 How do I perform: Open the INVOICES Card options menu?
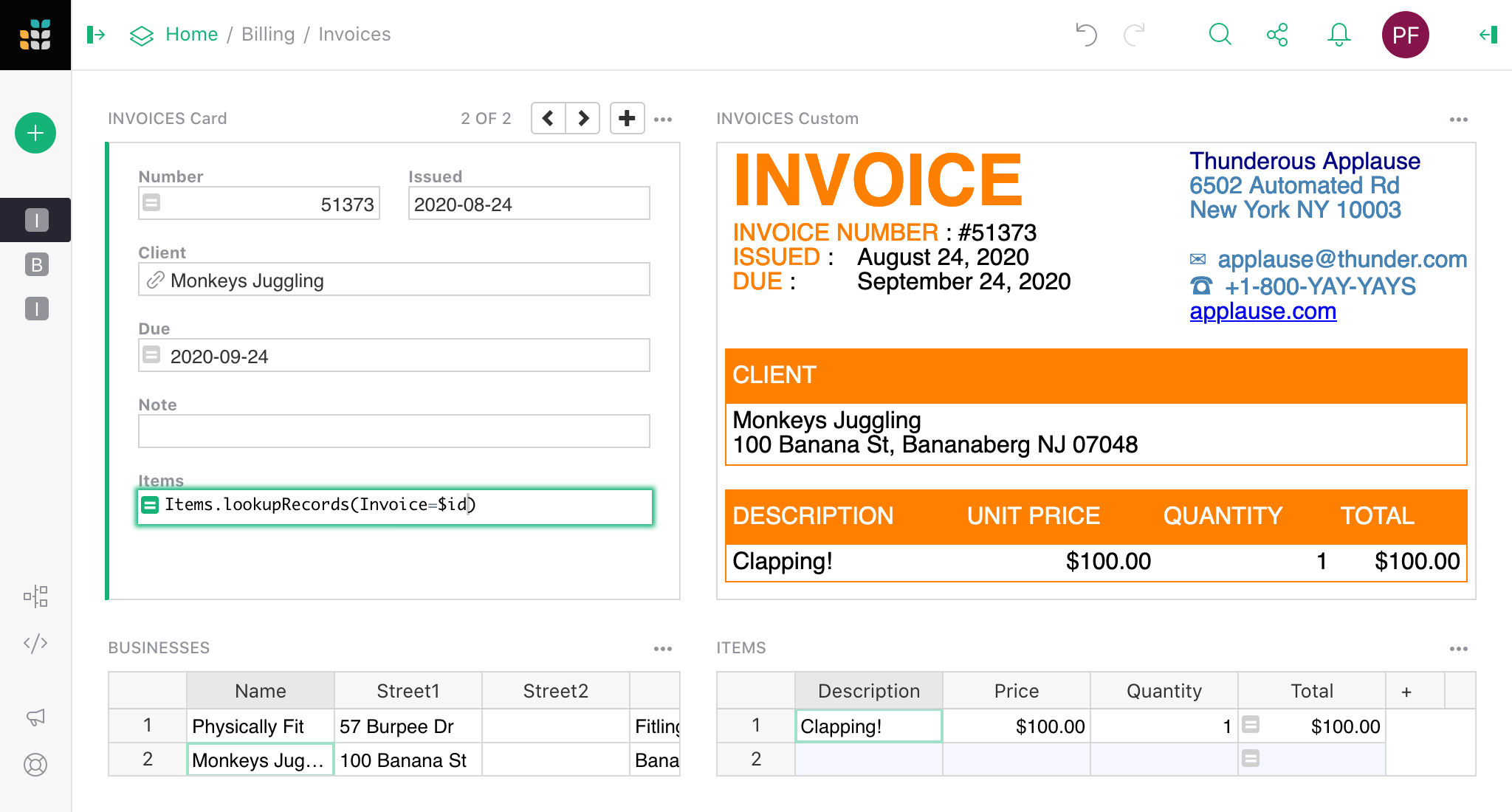[663, 119]
